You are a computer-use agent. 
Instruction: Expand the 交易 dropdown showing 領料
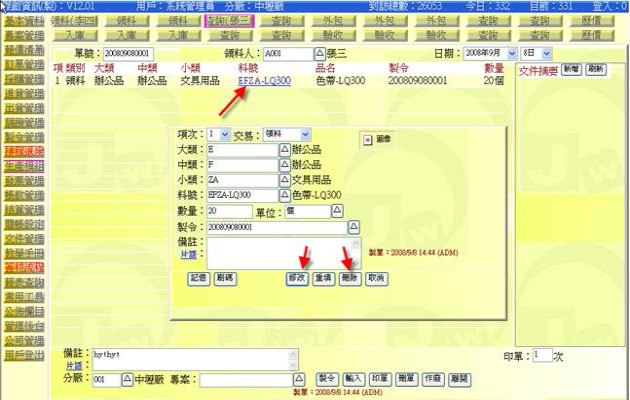[305, 133]
